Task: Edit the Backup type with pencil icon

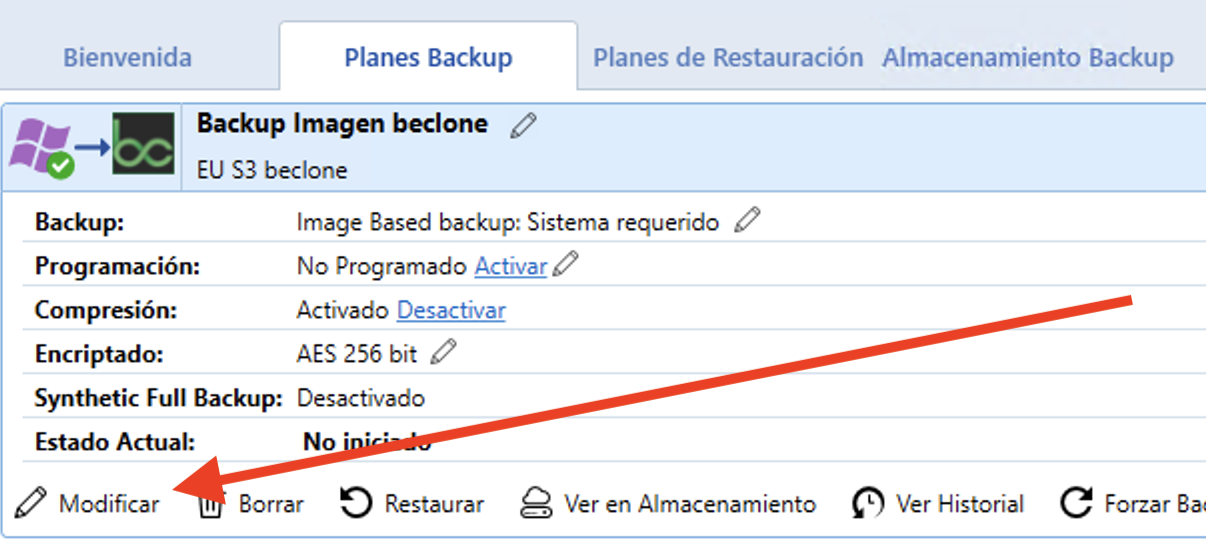Action: coord(746,220)
